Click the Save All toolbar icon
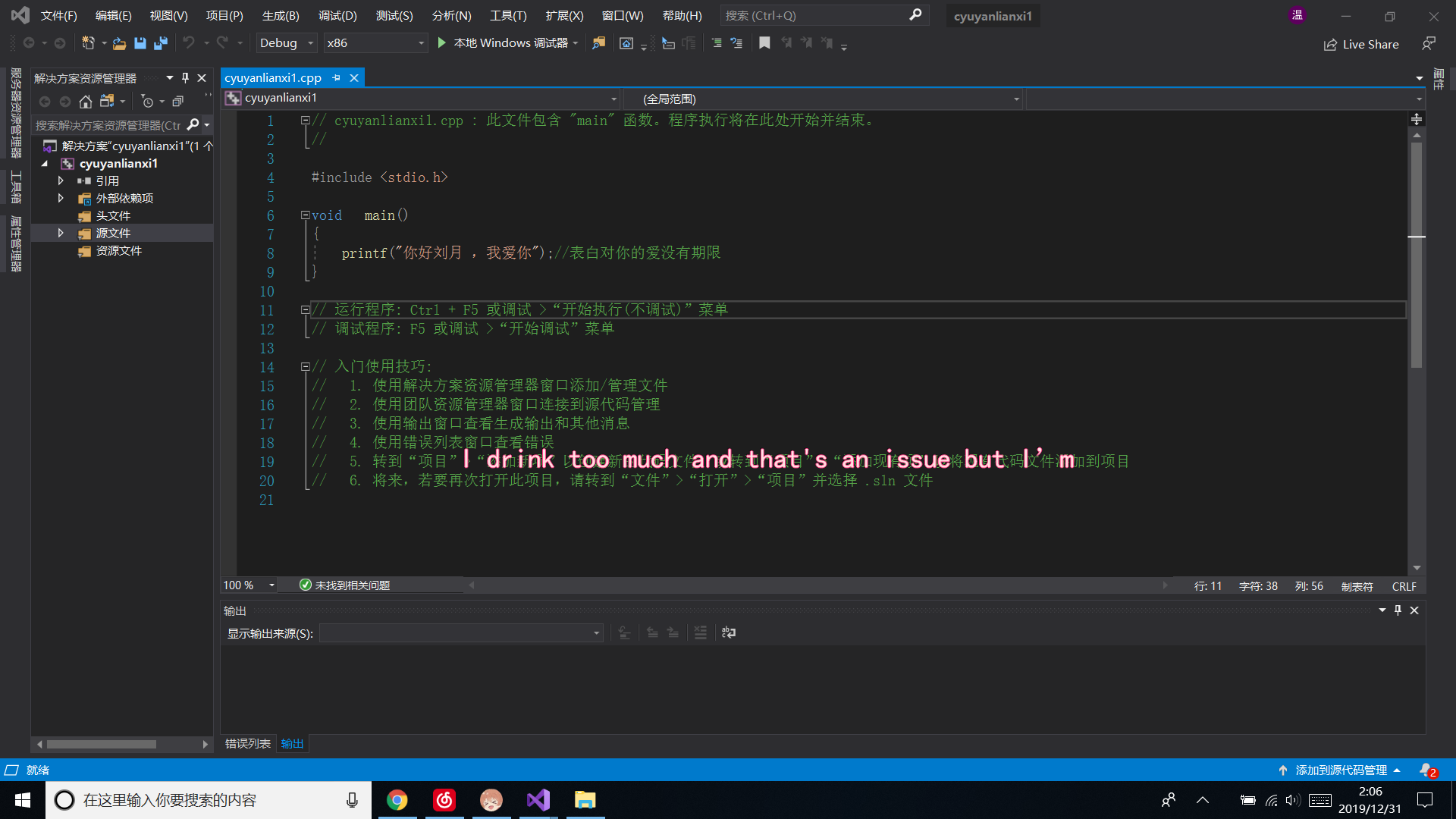This screenshot has height=819, width=1456. click(161, 43)
